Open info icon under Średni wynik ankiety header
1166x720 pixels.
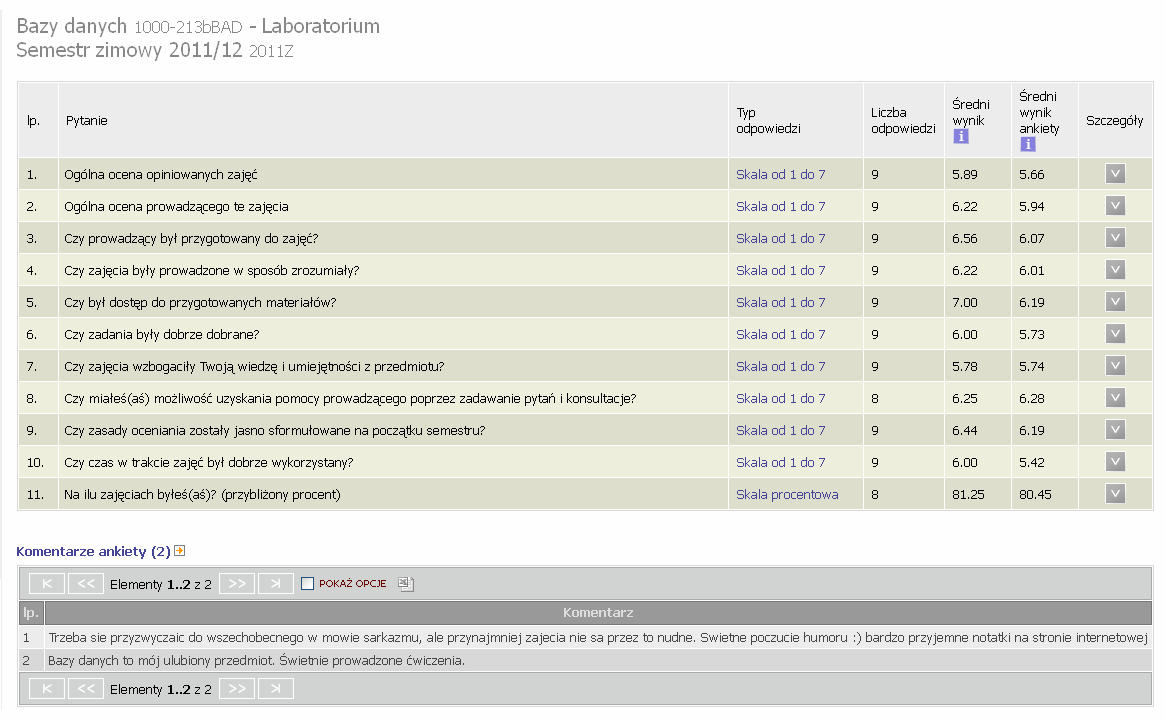1028,144
